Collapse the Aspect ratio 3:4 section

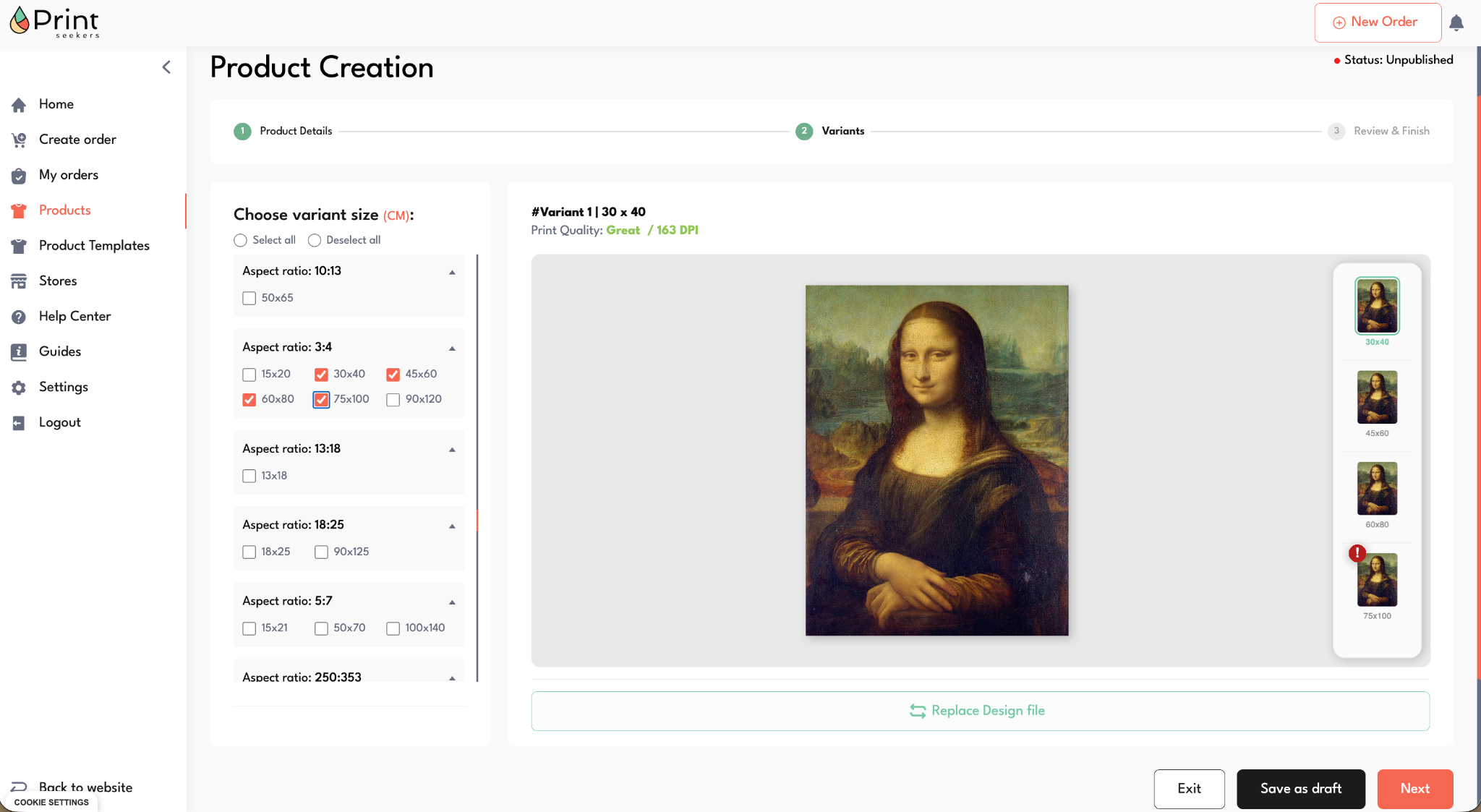pyautogui.click(x=452, y=349)
